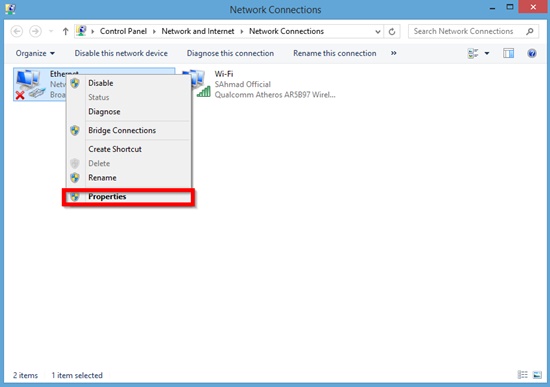Open the view options dropdown arrow
This screenshot has height=387, width=550.
click(487, 53)
